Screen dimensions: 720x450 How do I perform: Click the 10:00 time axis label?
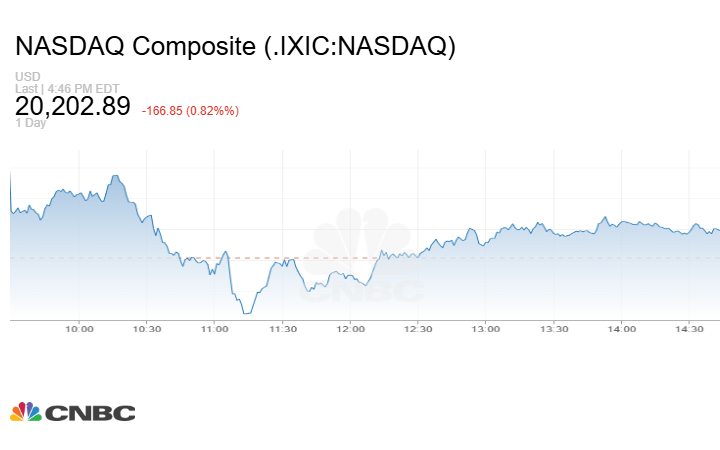pos(79,329)
